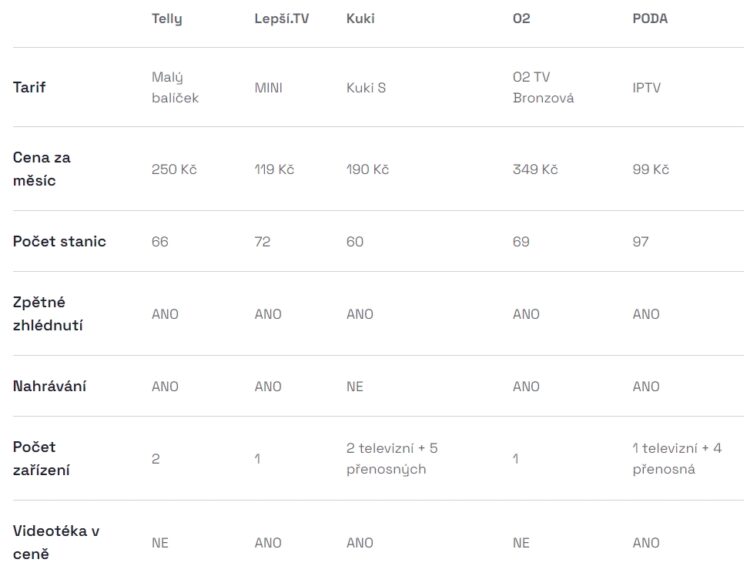Screen dimensions: 750x586
Task: Click the 1 televizní + 4 přenosná cell
Action: (677, 459)
